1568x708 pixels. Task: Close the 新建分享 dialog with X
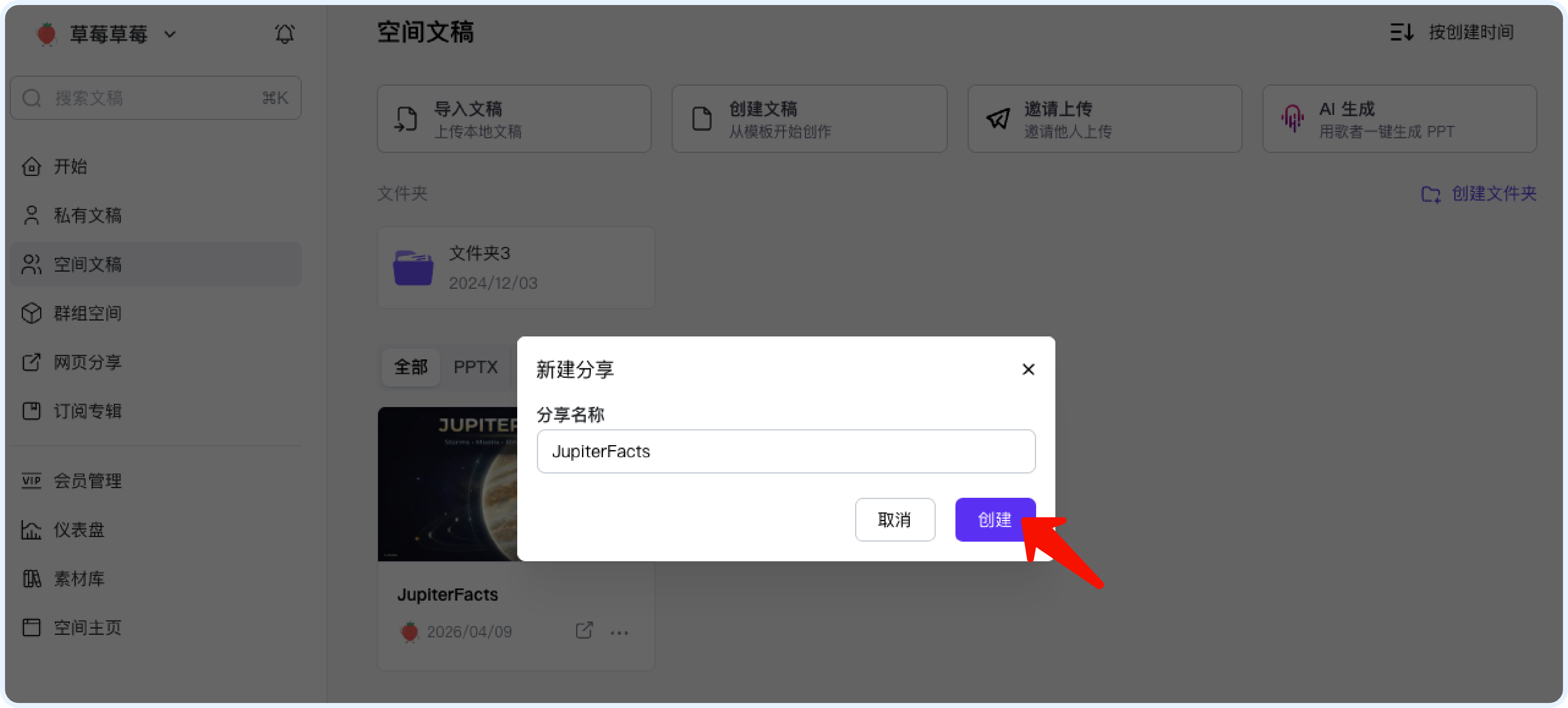(x=1028, y=369)
